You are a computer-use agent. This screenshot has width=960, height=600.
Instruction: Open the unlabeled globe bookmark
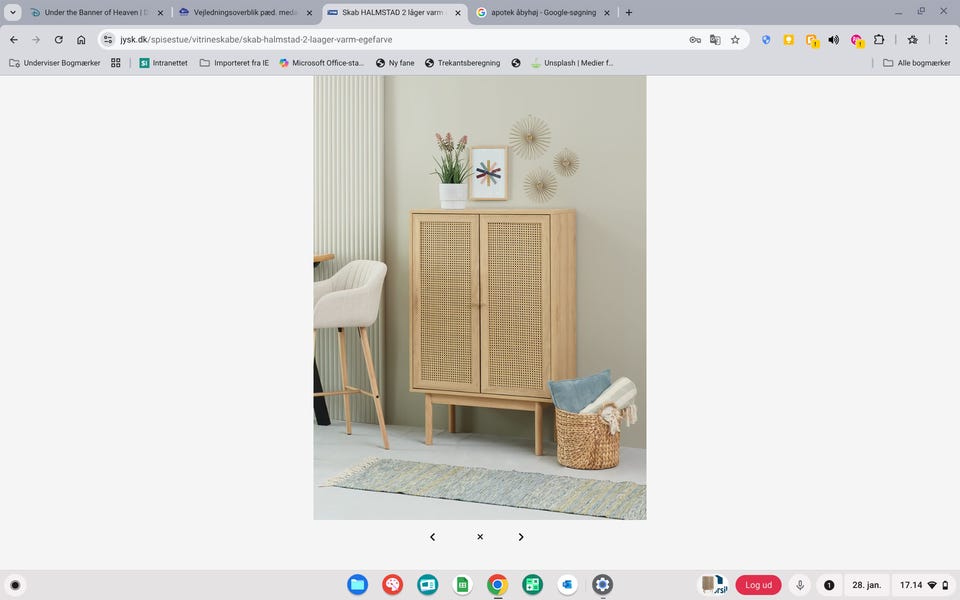516,63
